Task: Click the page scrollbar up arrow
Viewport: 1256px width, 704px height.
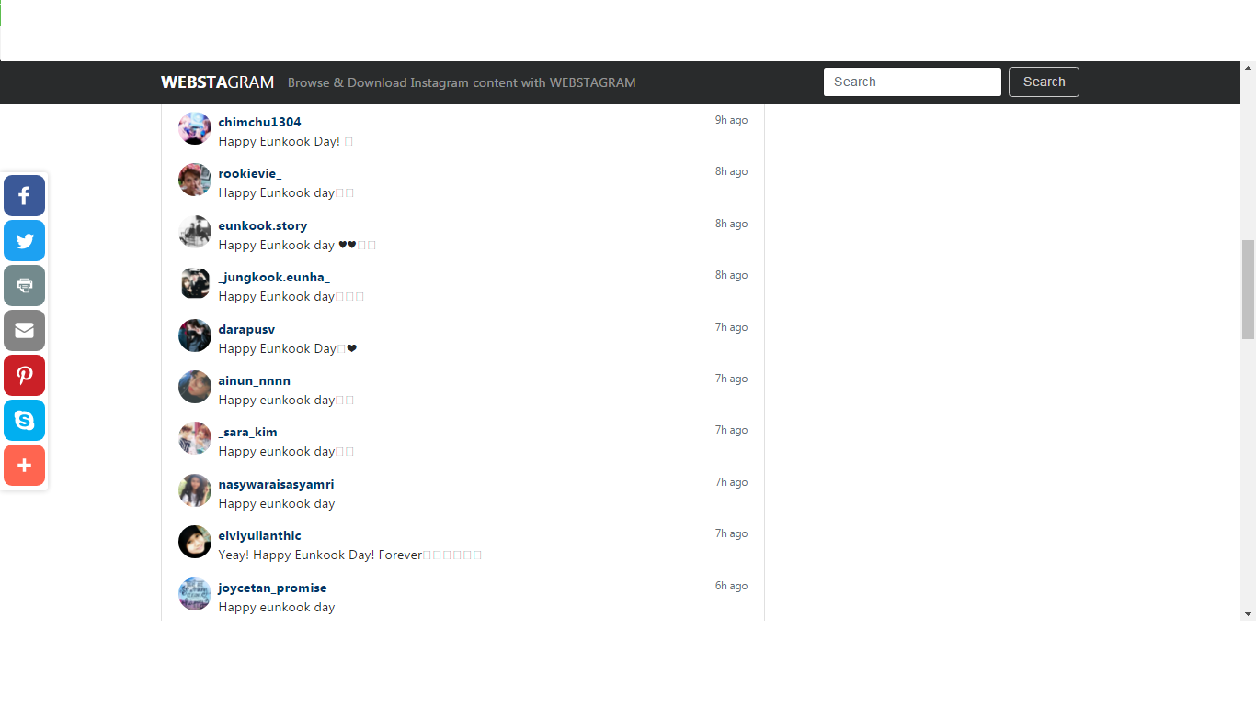Action: [x=1247, y=69]
